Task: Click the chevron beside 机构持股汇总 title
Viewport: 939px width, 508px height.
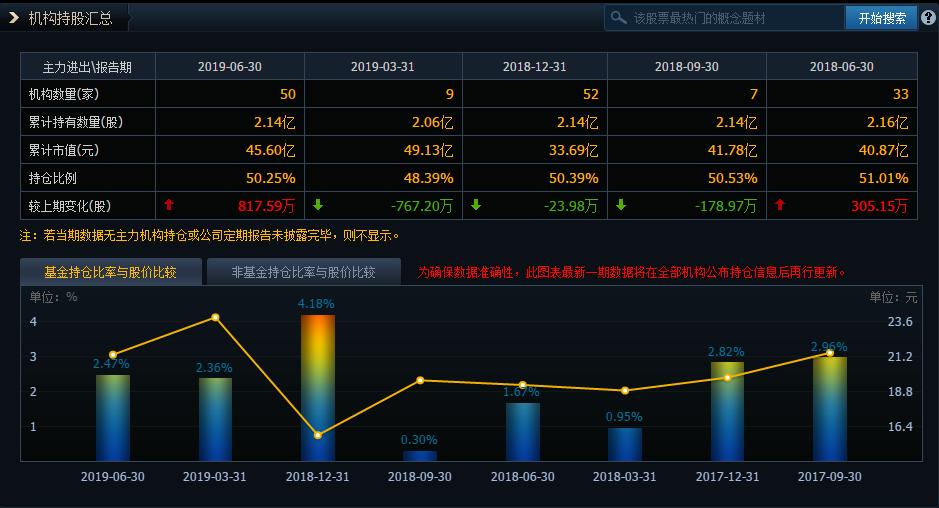Action: tap(13, 18)
